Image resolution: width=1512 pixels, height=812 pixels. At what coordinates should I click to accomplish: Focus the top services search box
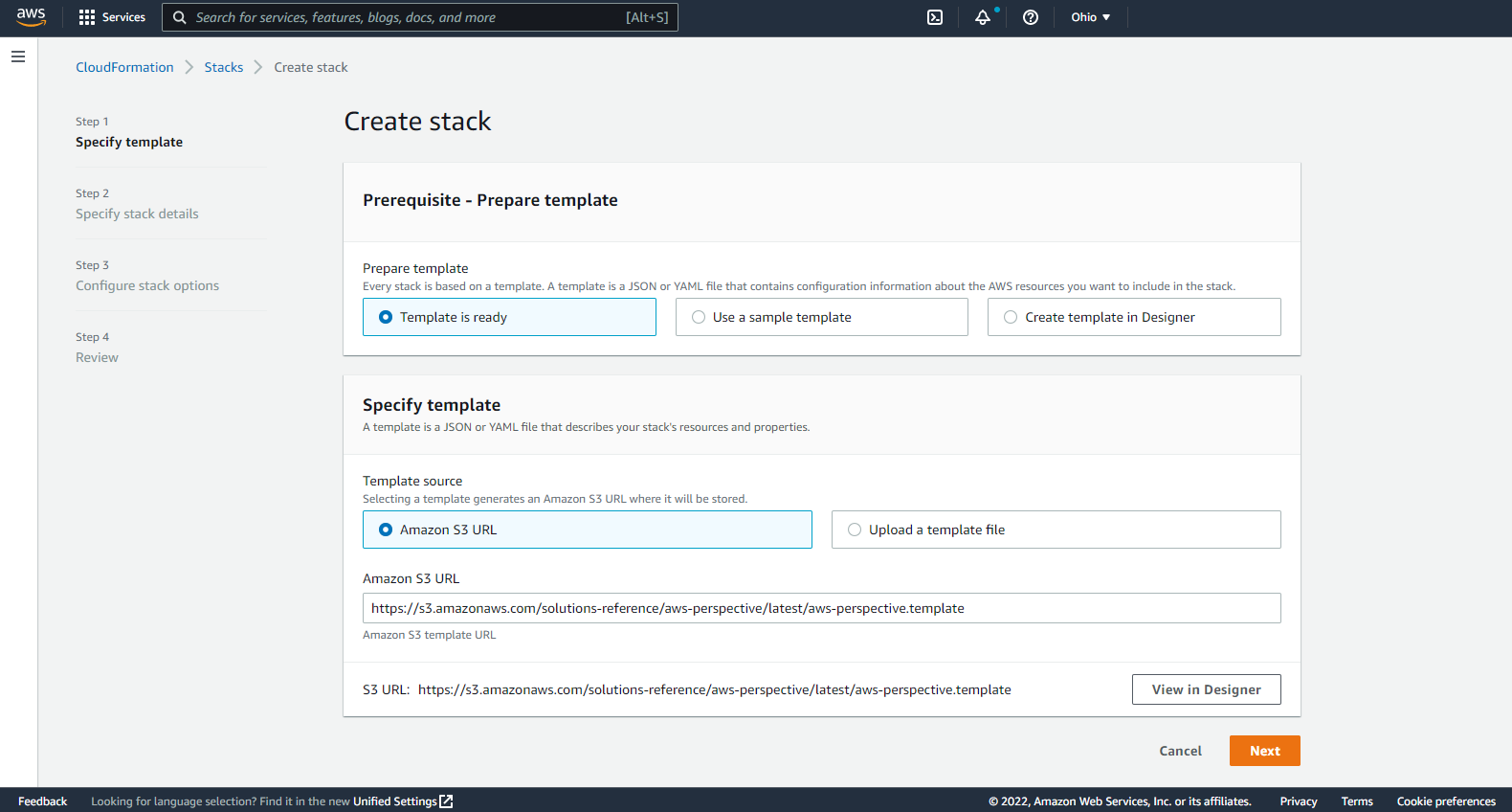(420, 17)
